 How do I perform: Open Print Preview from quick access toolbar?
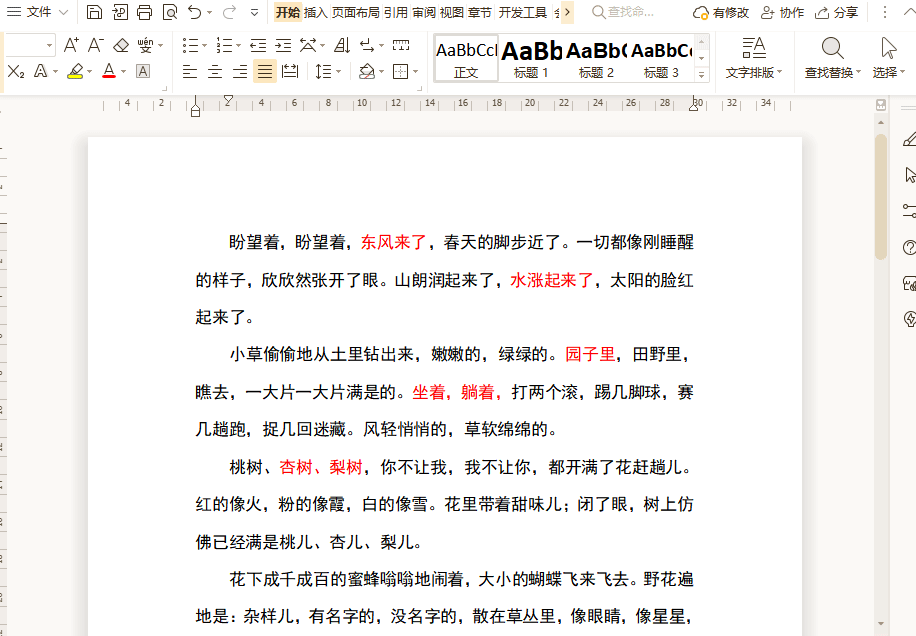(x=169, y=13)
